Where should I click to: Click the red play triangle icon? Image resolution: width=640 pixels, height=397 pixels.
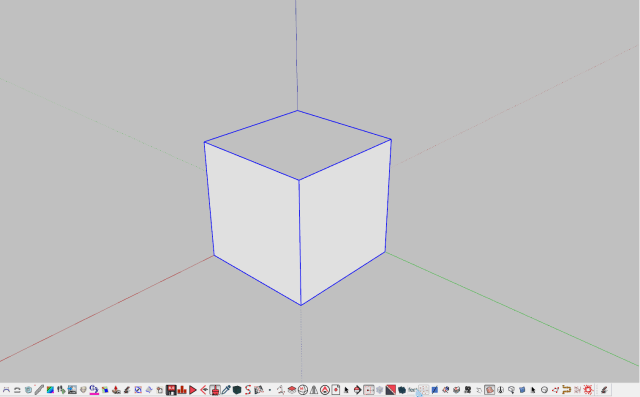(x=193, y=390)
